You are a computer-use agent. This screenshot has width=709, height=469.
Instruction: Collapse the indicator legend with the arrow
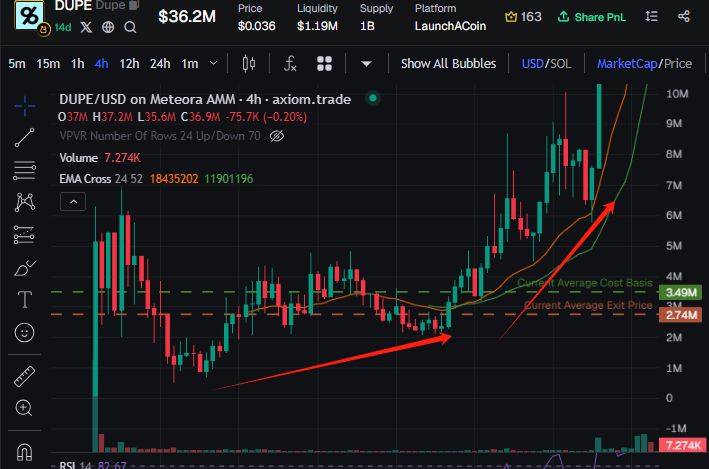pos(73,202)
